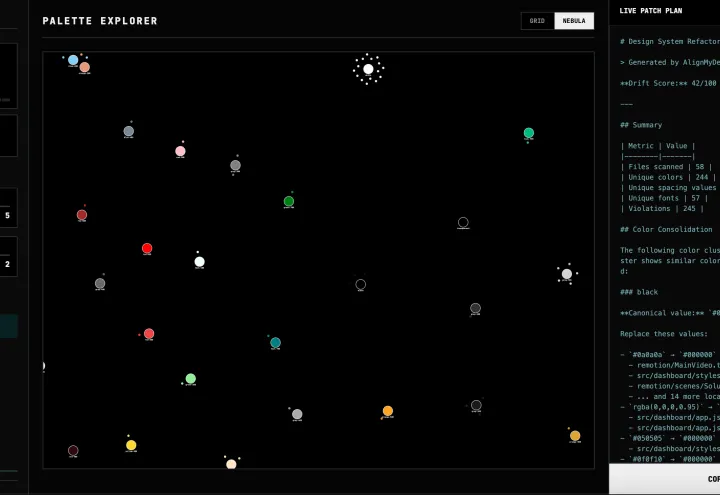Select the salmon color node beside light blue
This screenshot has height=495, width=720.
84,68
